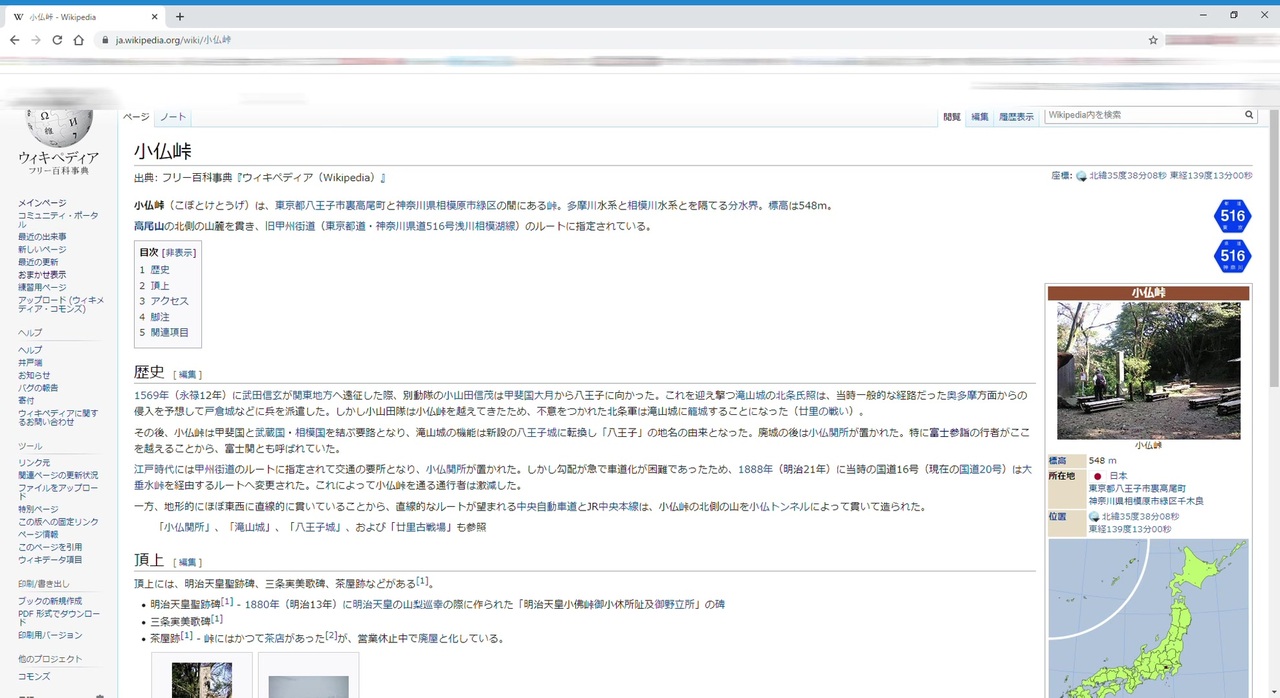Viewport: 1280px width, 698px height.
Task: Open 印刷用バージョン link
Action: (50, 635)
